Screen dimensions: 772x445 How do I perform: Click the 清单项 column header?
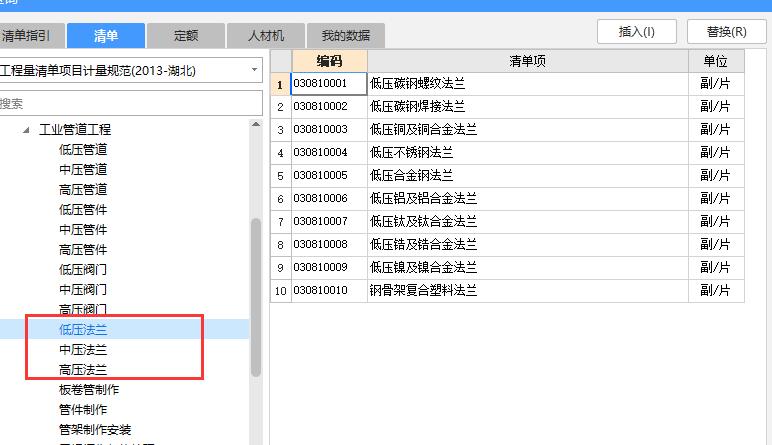(528, 61)
